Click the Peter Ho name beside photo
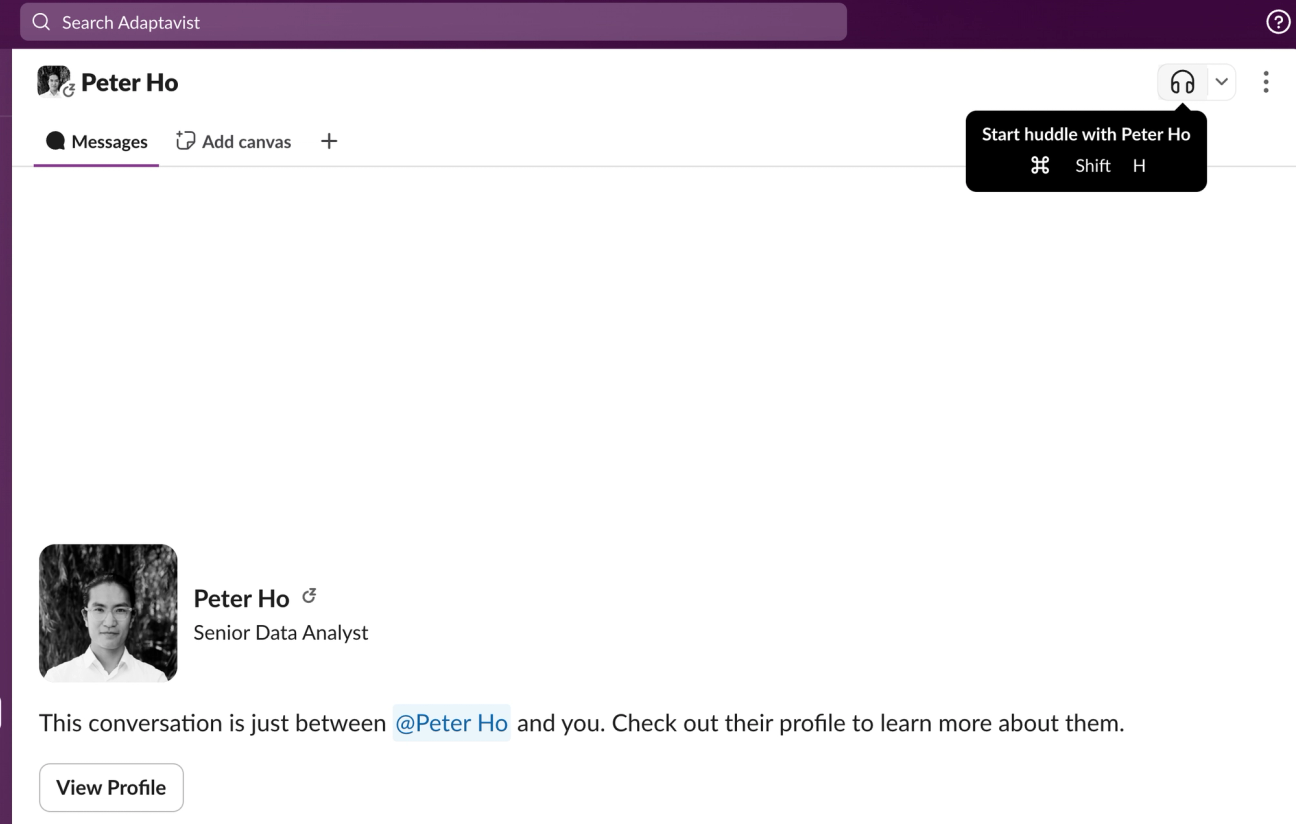The image size is (1296, 824). 241,598
